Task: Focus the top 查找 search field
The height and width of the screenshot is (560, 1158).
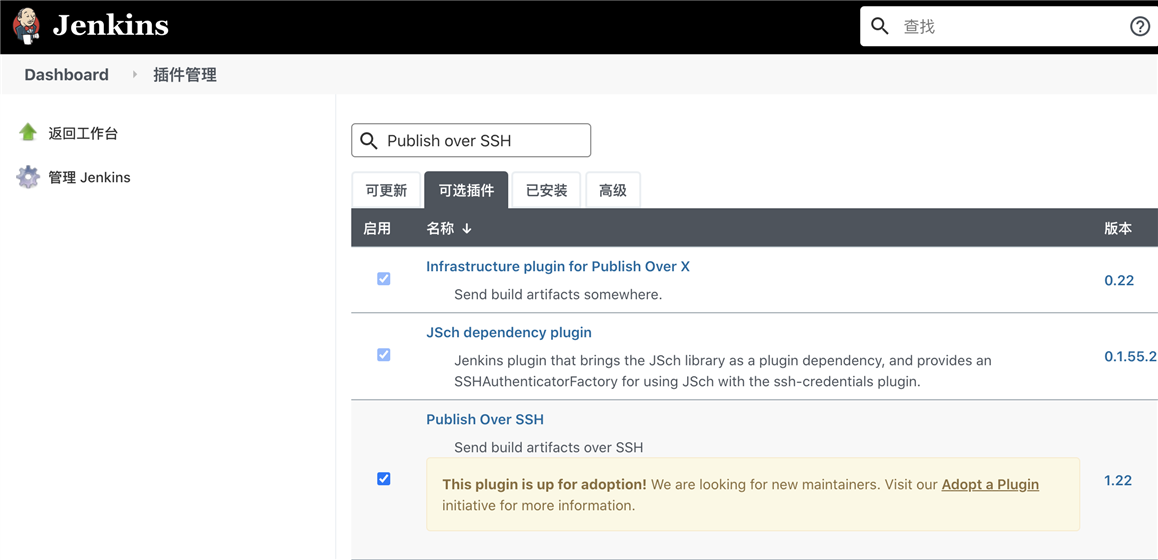Action: (1009, 27)
